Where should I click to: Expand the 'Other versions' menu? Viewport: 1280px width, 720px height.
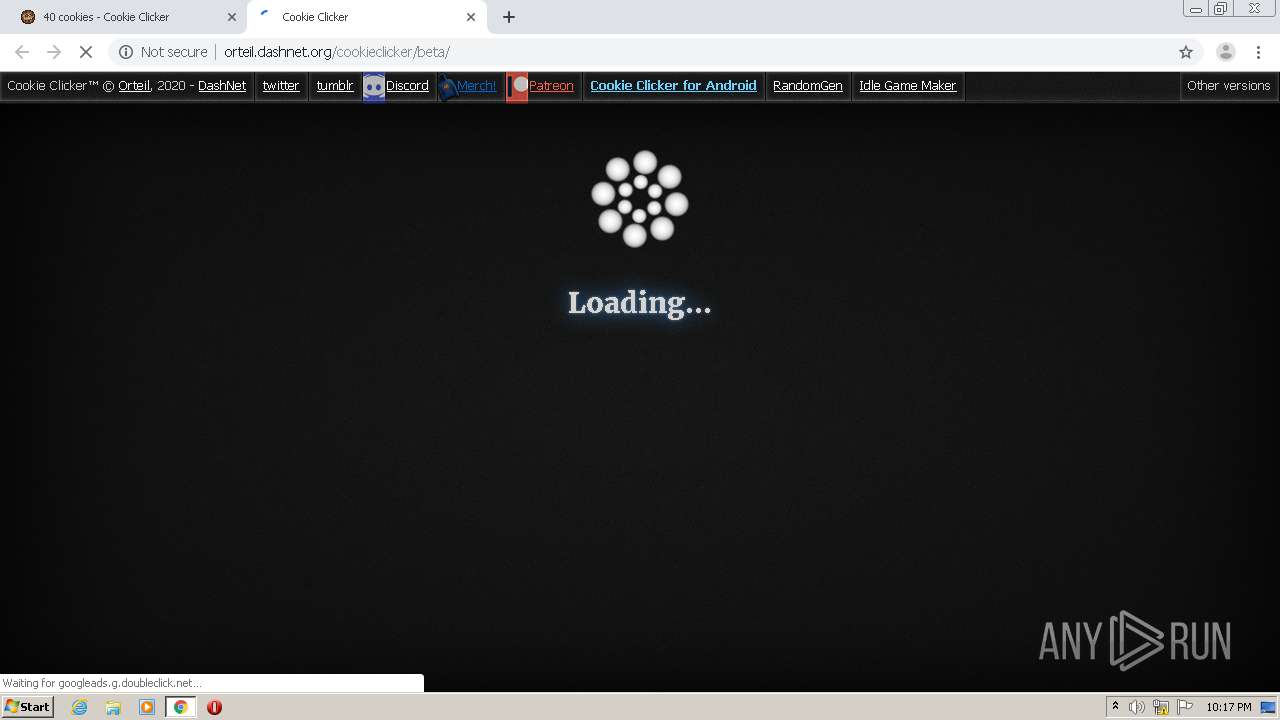click(x=1229, y=86)
